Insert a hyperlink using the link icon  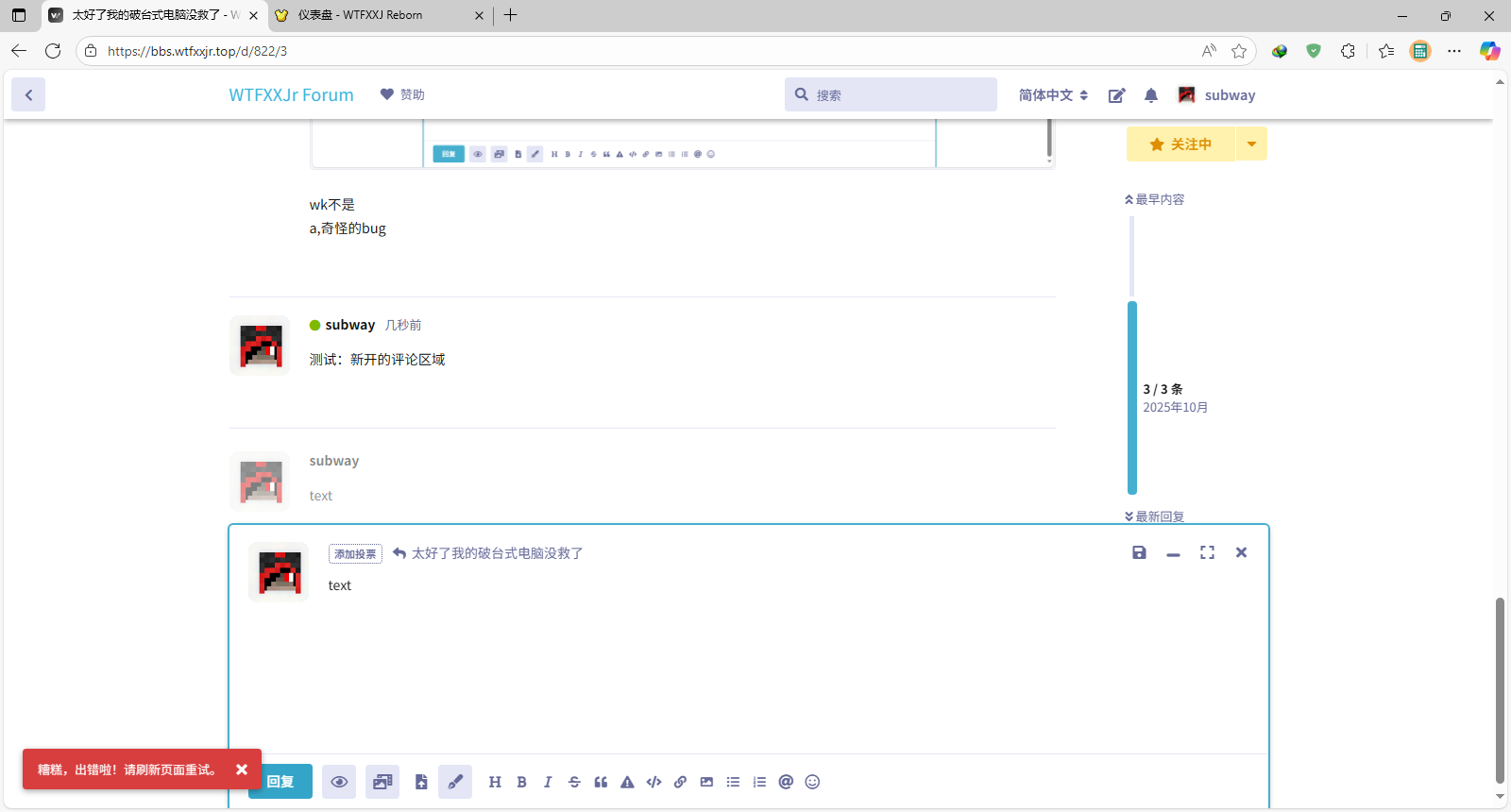680,782
